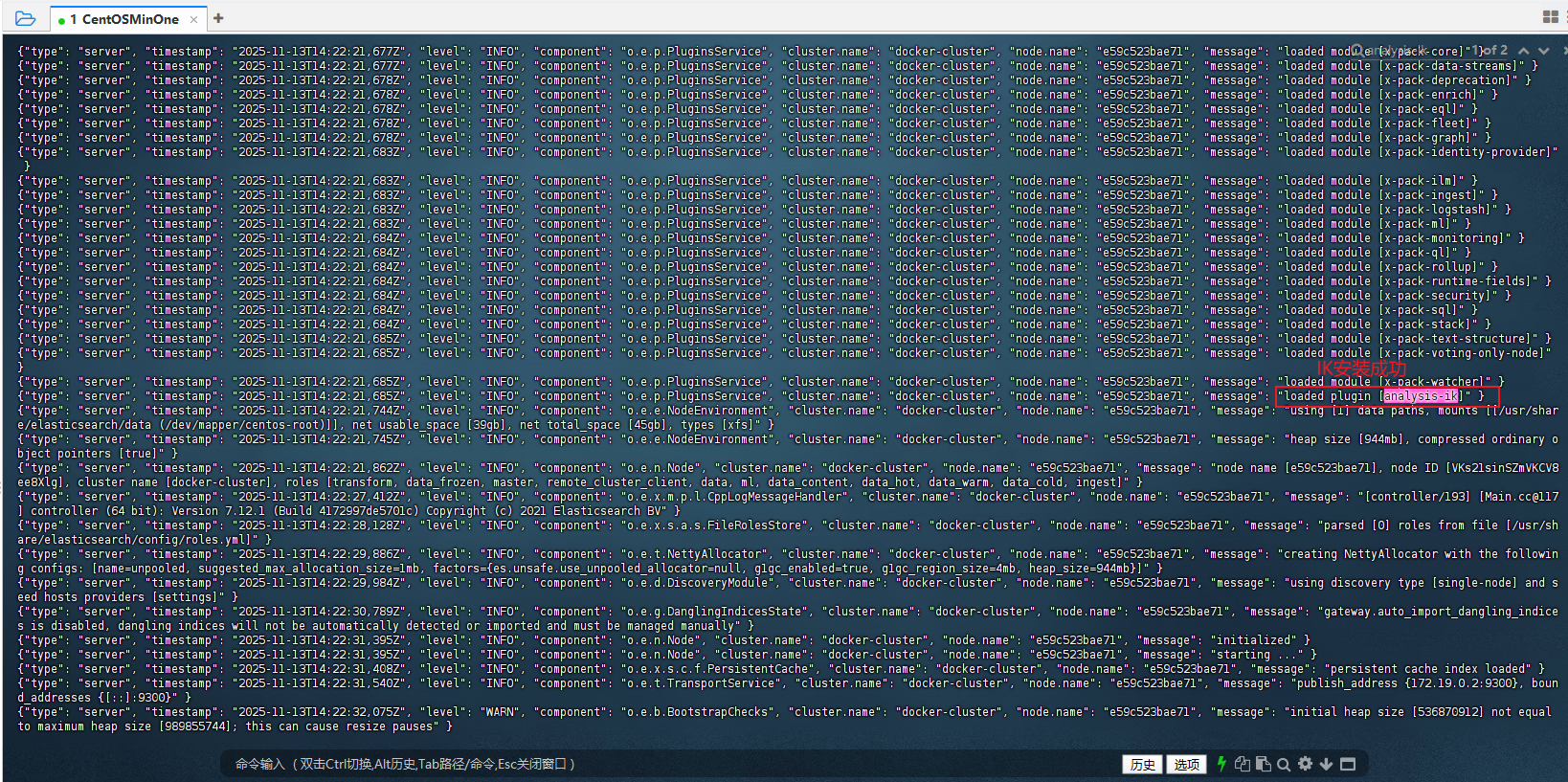The image size is (1568, 782).
Task: Click "loaded module [x-pack-text-structure]" text
Action: 1408,339
